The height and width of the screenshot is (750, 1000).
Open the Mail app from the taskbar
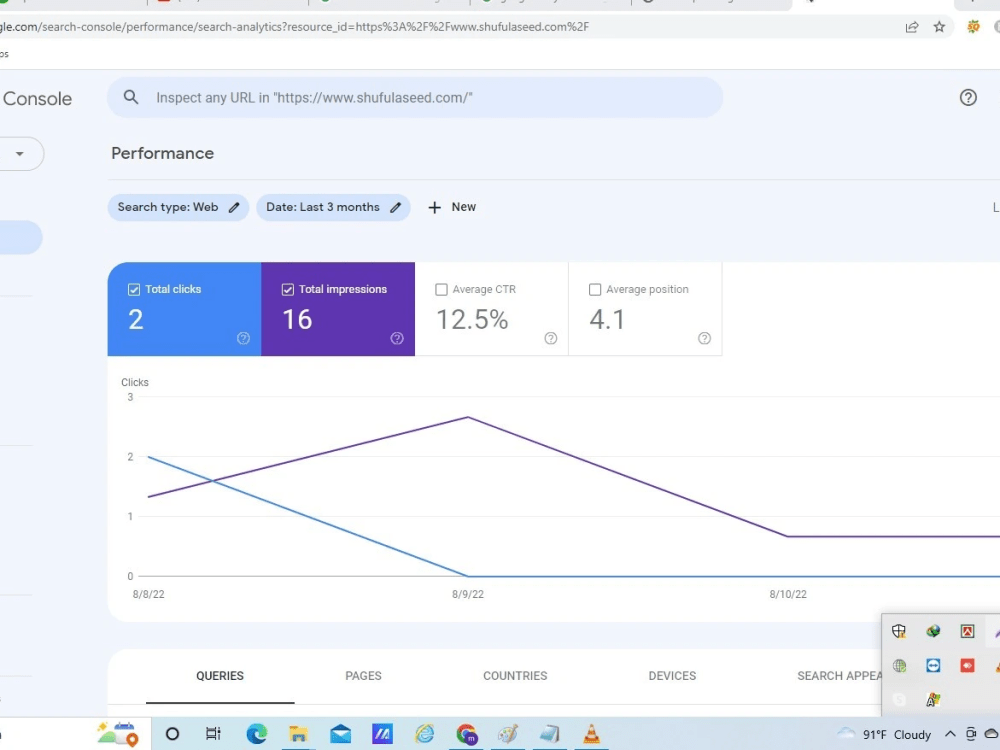click(341, 734)
